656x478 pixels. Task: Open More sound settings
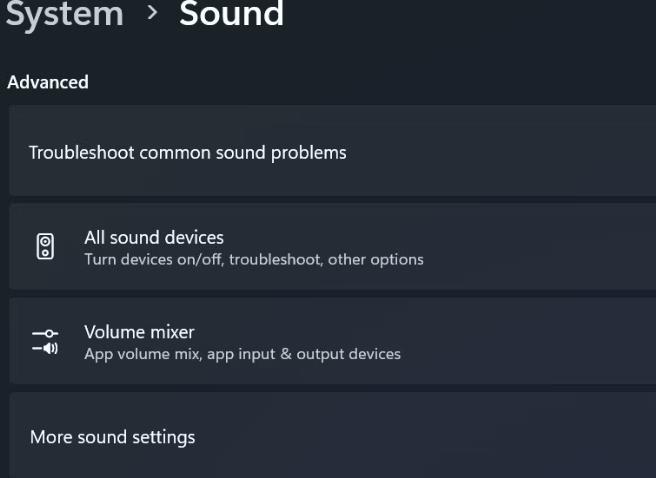[x=113, y=437]
